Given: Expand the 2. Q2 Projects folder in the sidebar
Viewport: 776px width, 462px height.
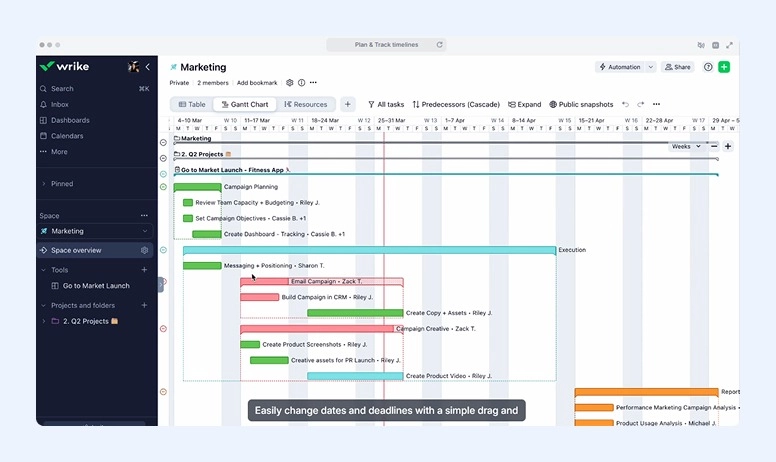Looking at the screenshot, I should pyautogui.click(x=44, y=322).
